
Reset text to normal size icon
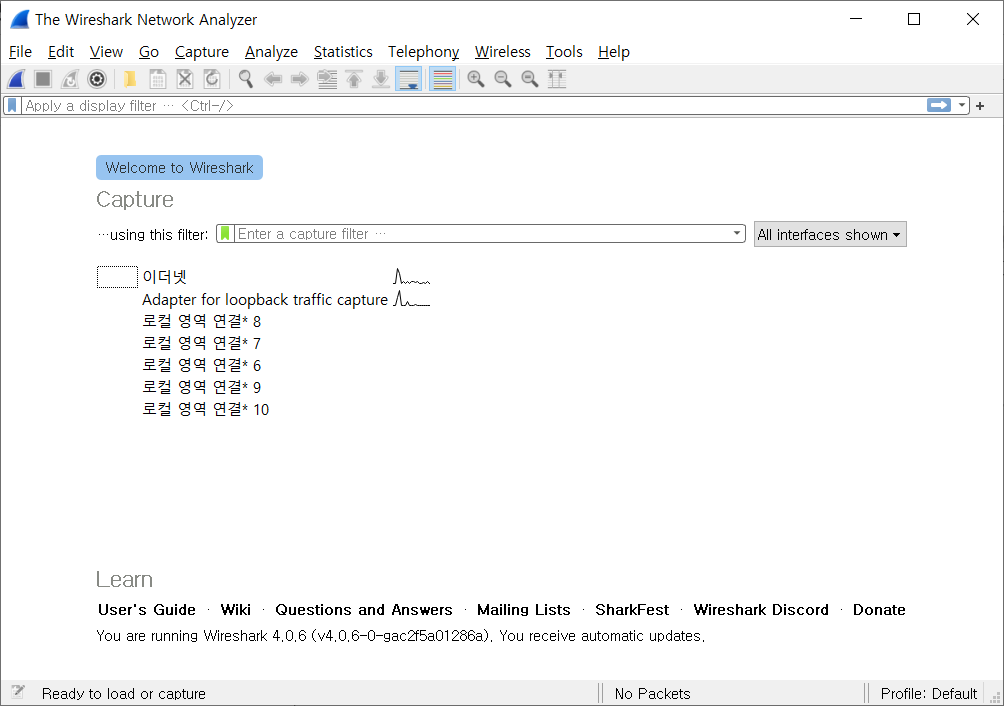530,79
